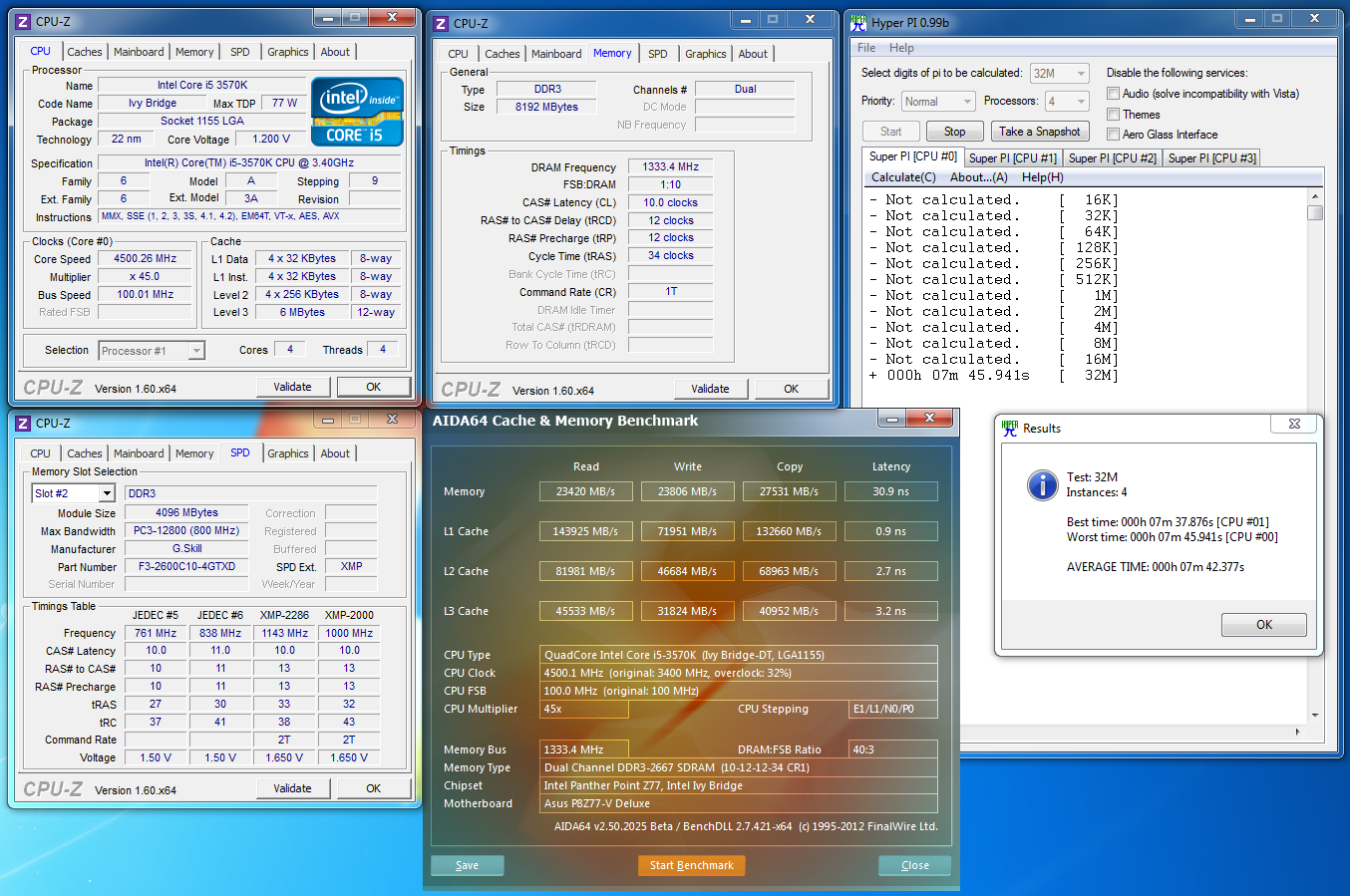Click the CPU-Z title icon in top-left window

(23, 21)
